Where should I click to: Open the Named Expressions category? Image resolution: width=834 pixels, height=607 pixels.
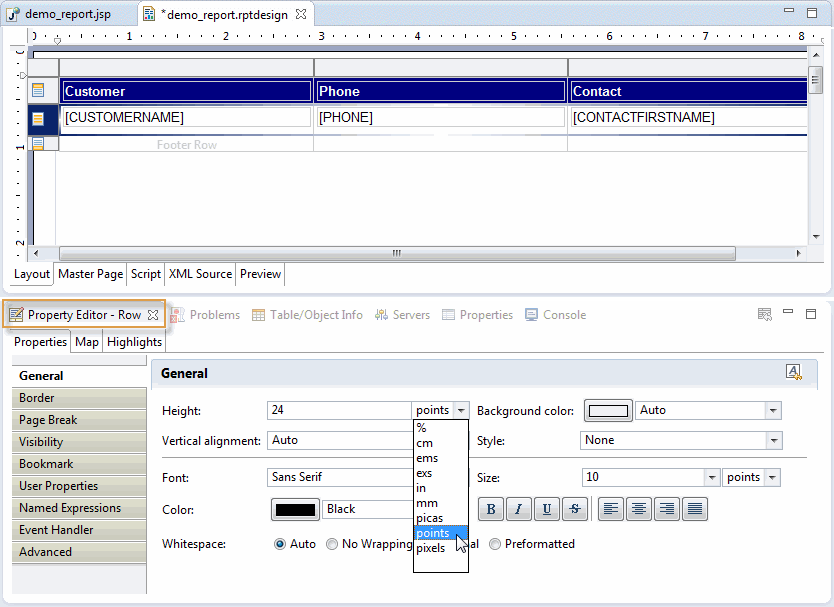pyautogui.click(x=79, y=508)
